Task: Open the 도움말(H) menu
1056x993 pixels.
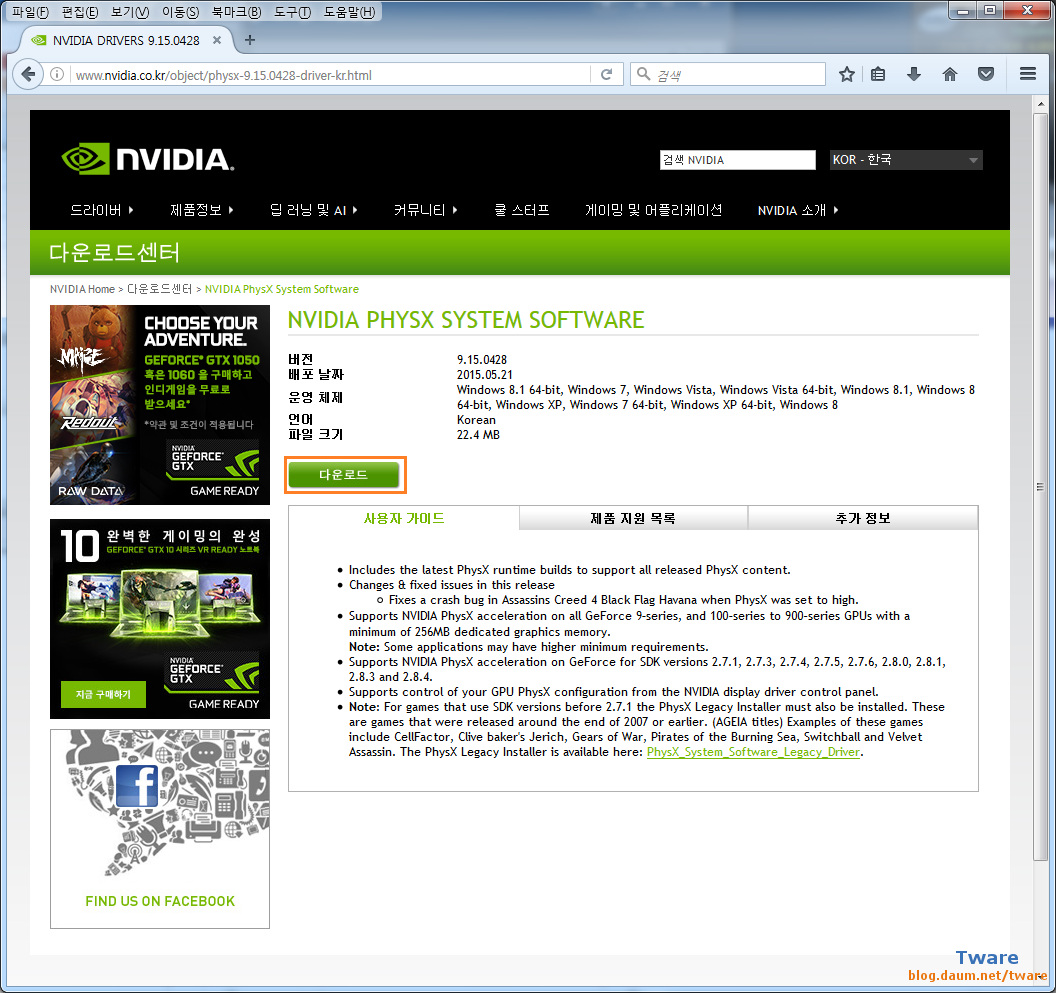Action: pyautogui.click(x=349, y=12)
